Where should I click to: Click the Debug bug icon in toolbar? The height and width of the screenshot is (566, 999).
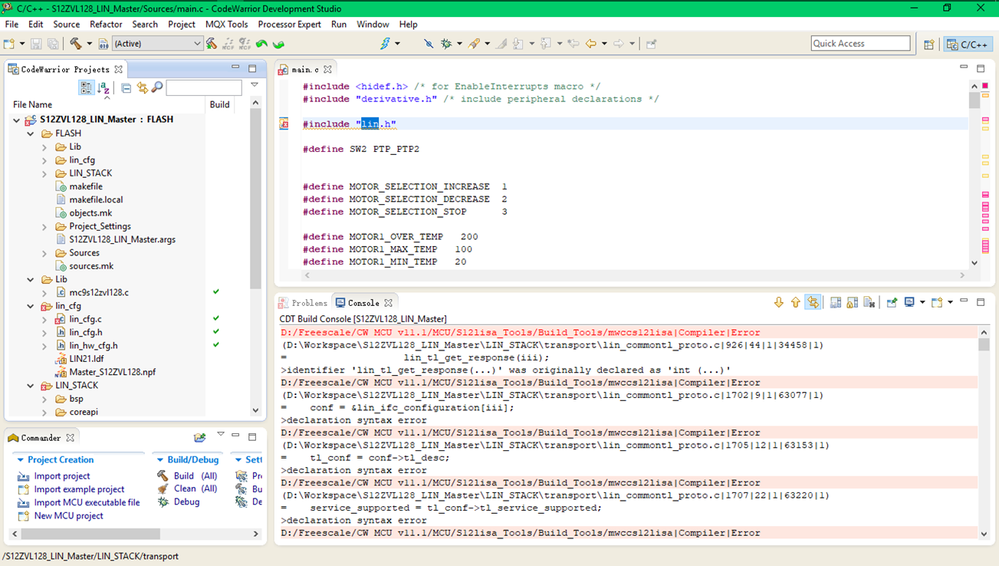pos(446,43)
